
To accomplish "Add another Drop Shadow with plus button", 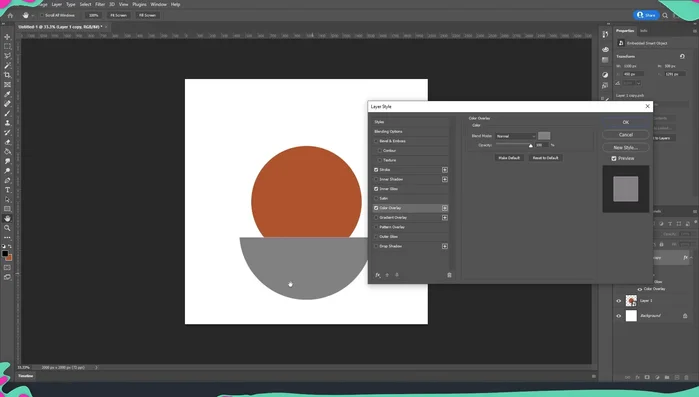I will (x=444, y=246).
